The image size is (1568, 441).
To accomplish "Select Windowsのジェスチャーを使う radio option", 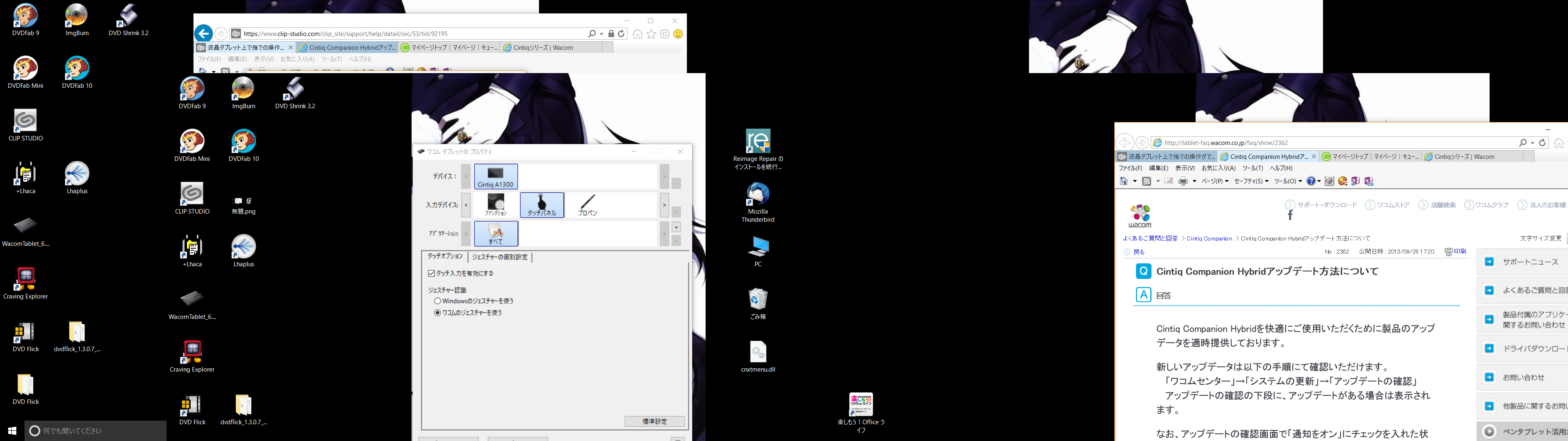I will coord(437,301).
